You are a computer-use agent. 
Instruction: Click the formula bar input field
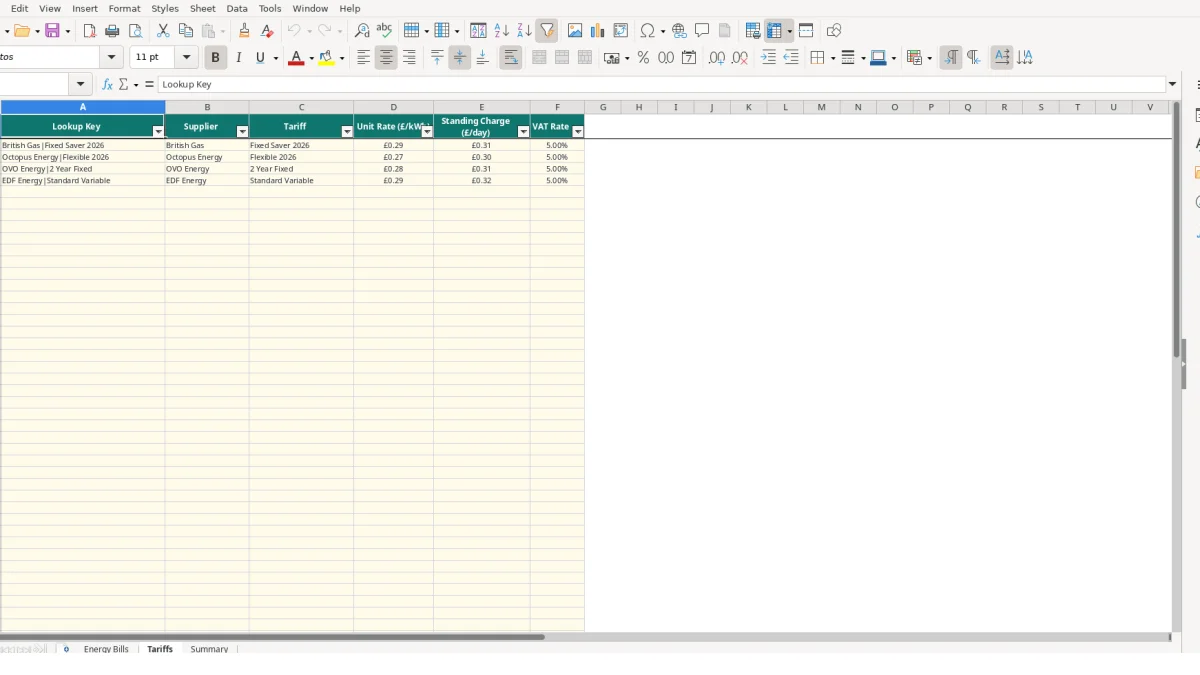click(x=662, y=85)
